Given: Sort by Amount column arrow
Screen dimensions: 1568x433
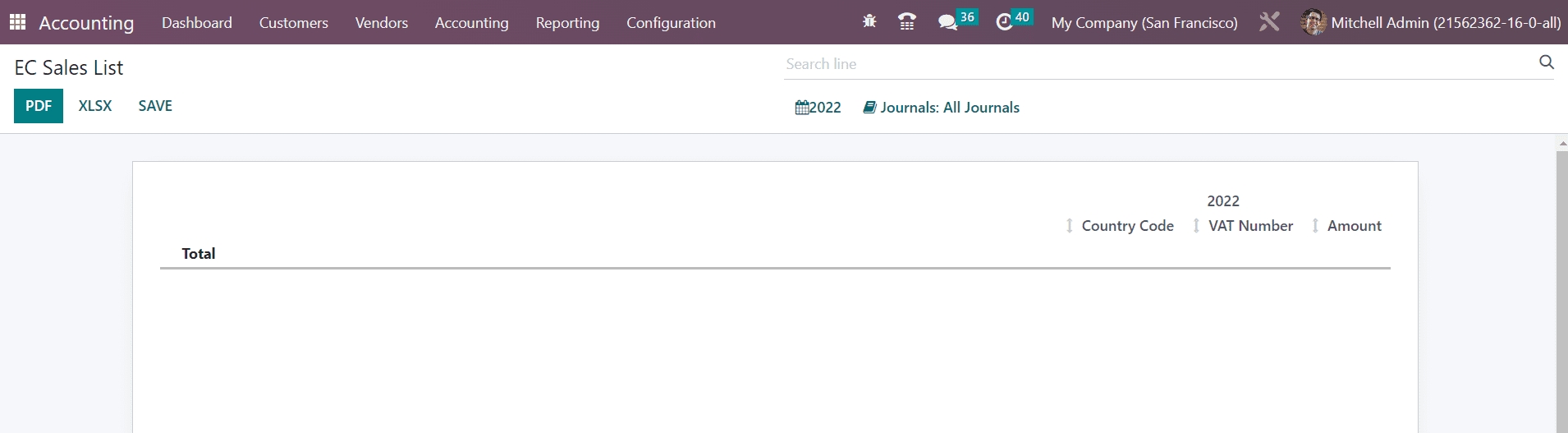Looking at the screenshot, I should (x=1315, y=226).
